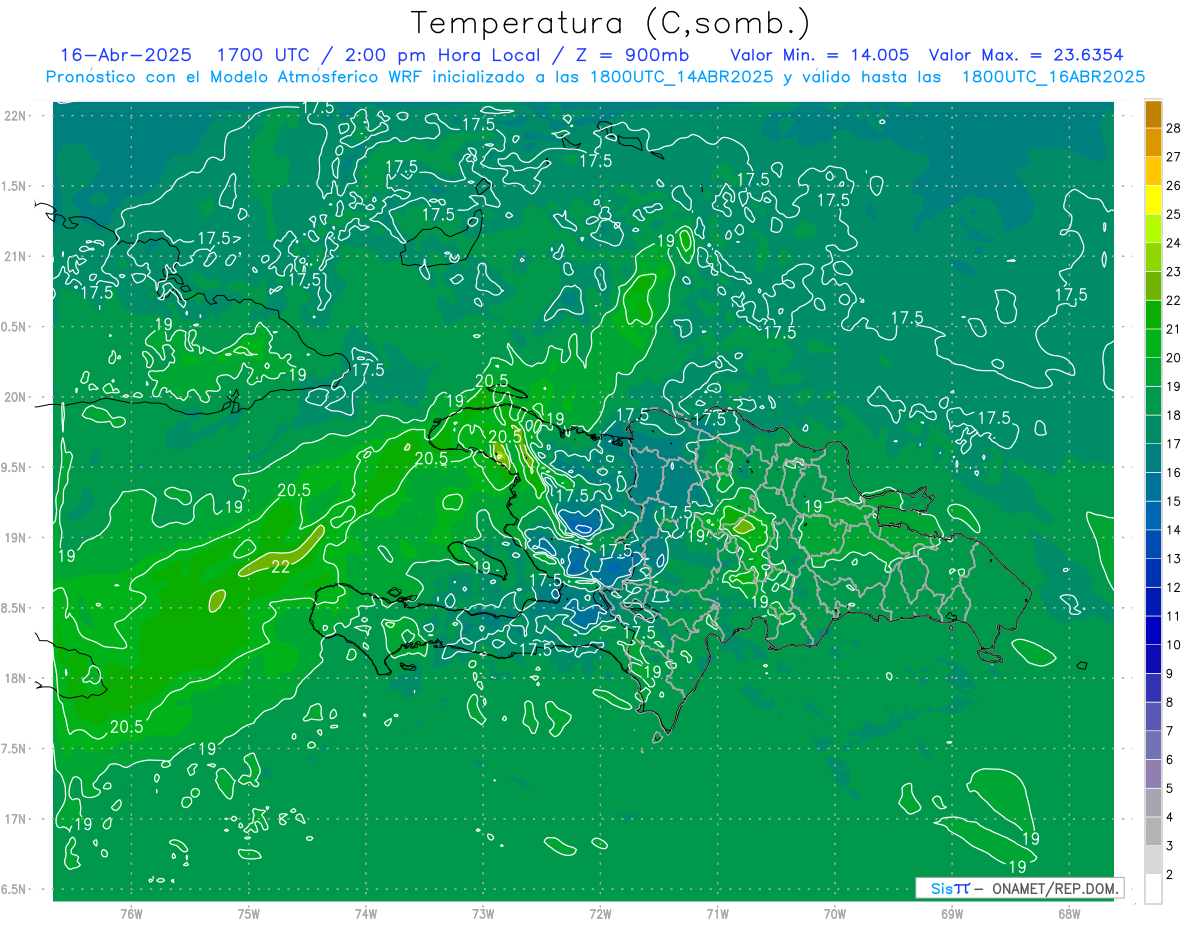Click the '1700 UTC' time text
Screen dimensions: 1200x927
264,55
